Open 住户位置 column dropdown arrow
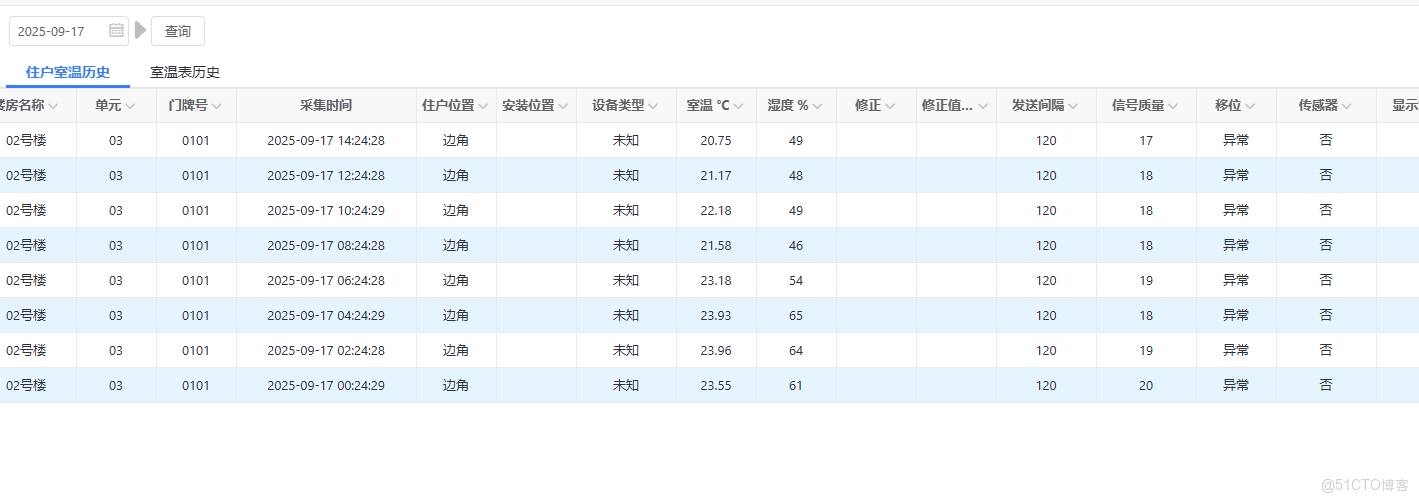 pyautogui.click(x=484, y=106)
